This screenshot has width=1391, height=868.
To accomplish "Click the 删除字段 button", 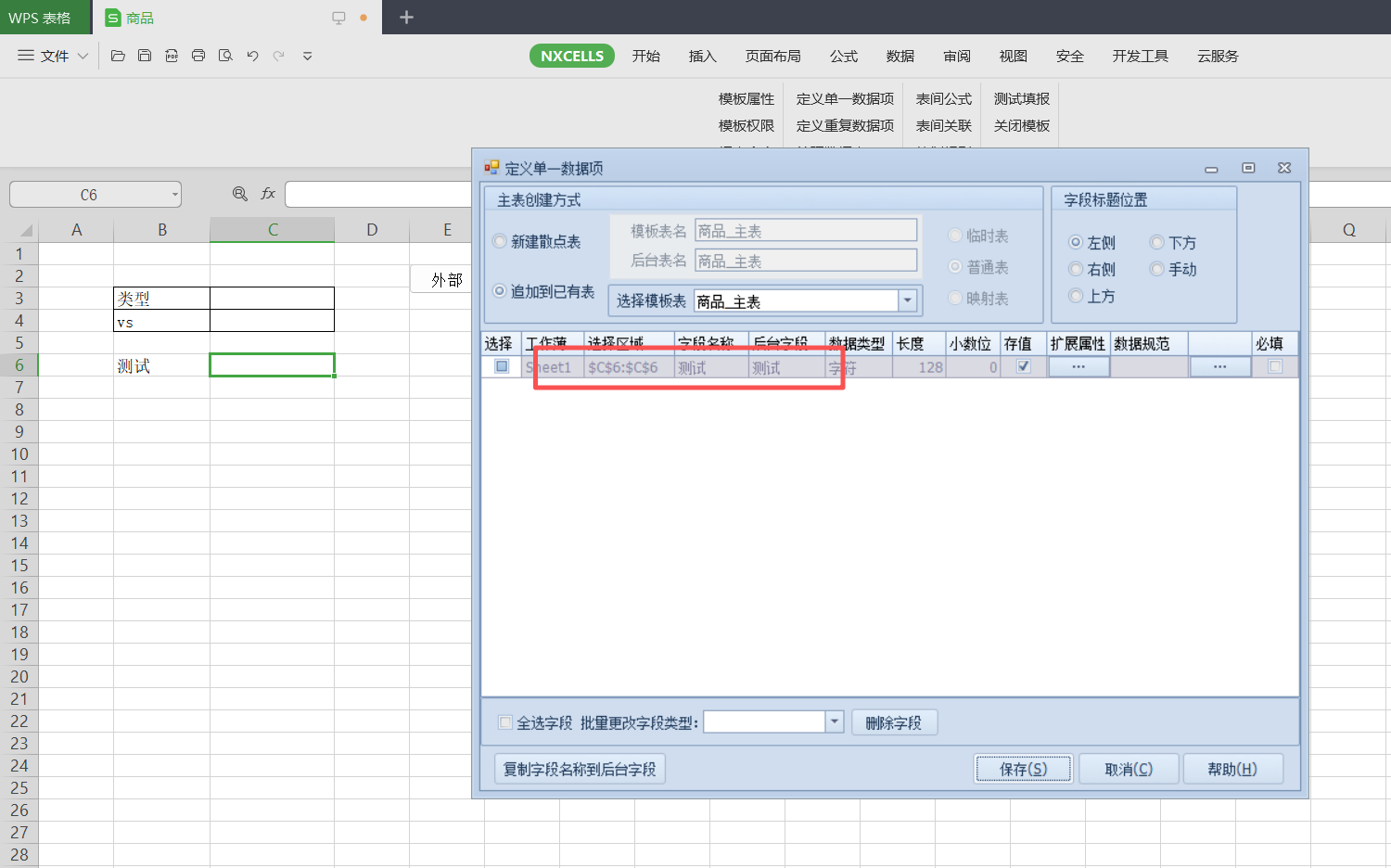I will coord(893,722).
